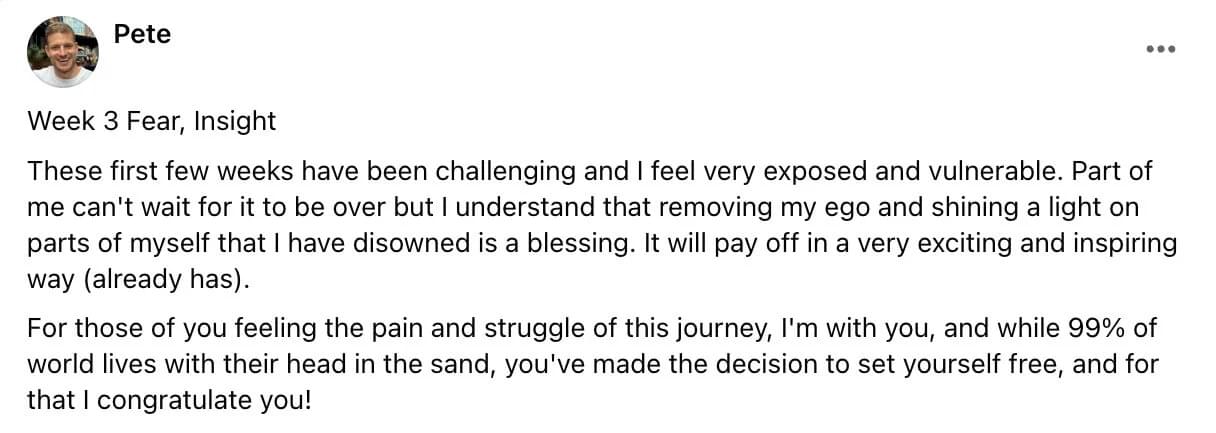The height and width of the screenshot is (433, 1216).
Task: Open Pete's profile via his name
Action: click(142, 34)
